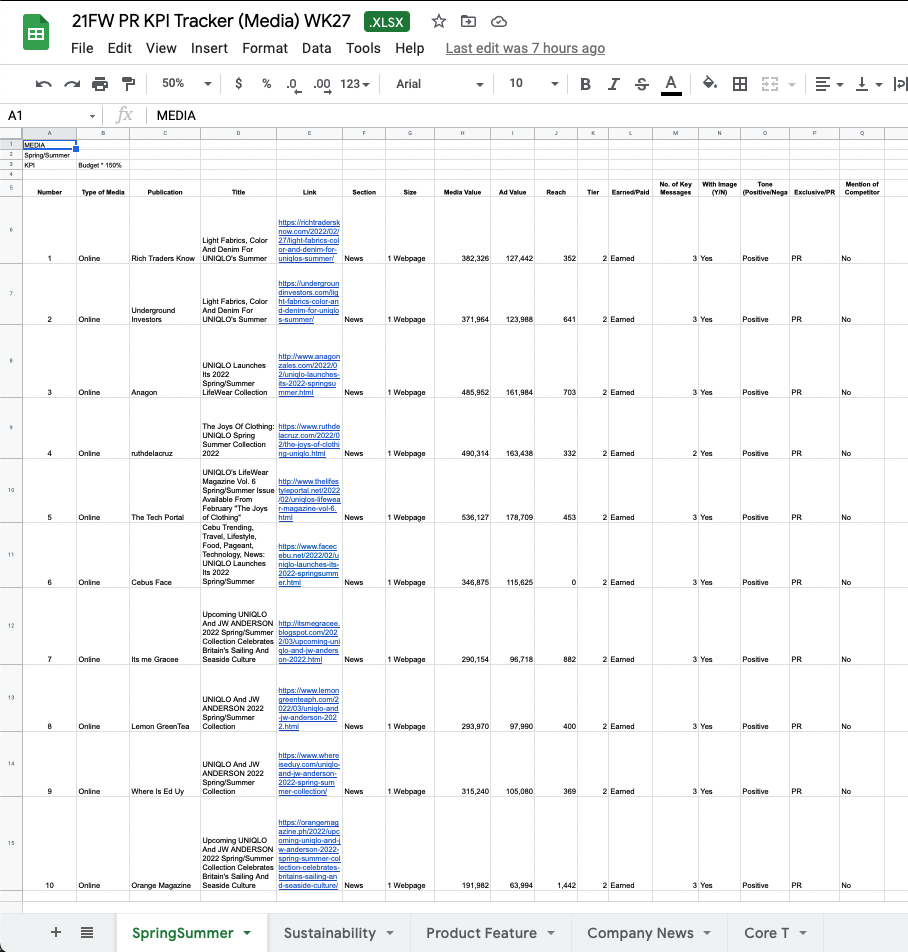This screenshot has height=952, width=908.
Task: Open the undergroundinvestors.com article link
Action: 308,301
